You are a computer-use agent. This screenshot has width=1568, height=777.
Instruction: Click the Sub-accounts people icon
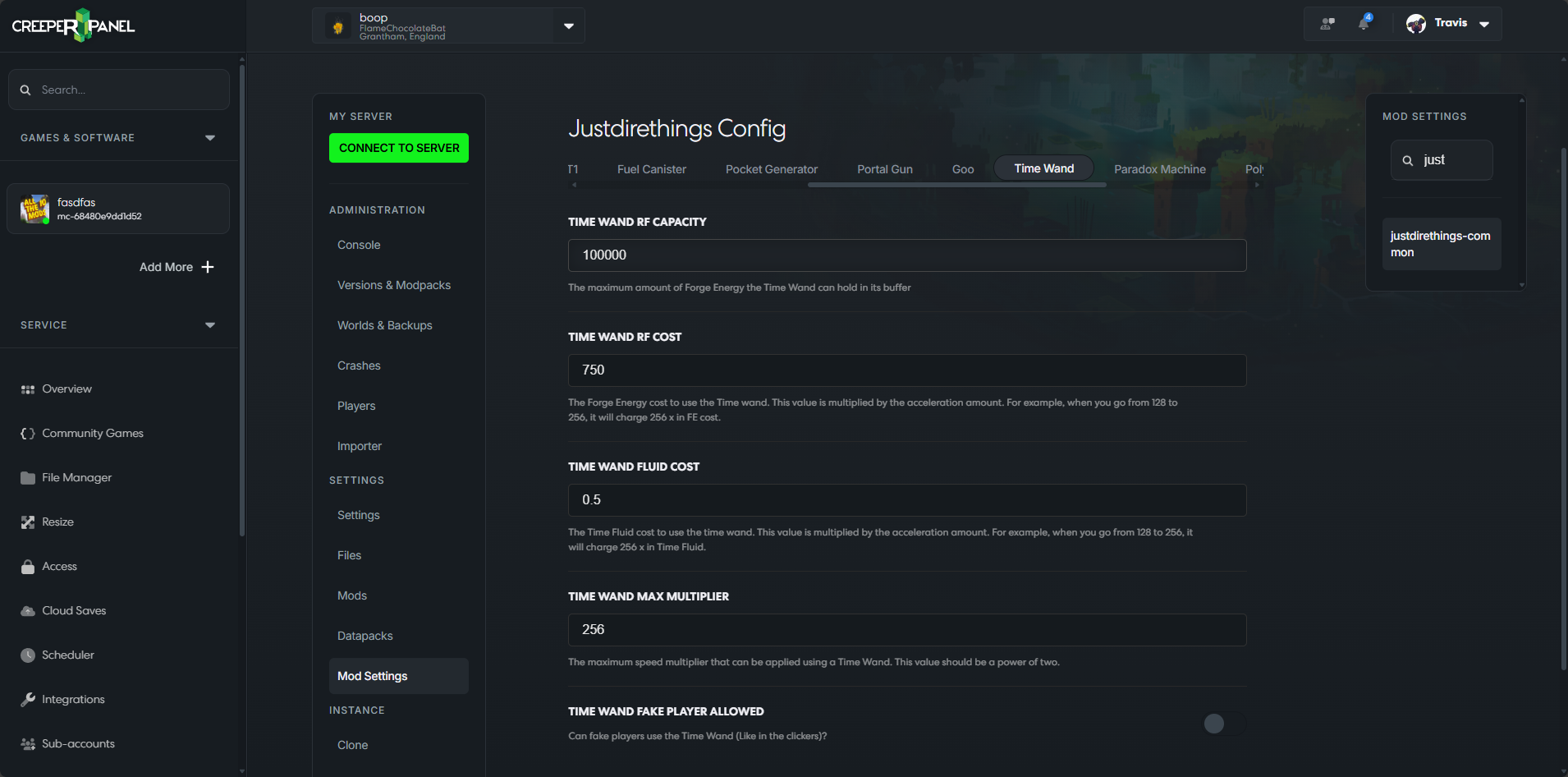tap(28, 744)
